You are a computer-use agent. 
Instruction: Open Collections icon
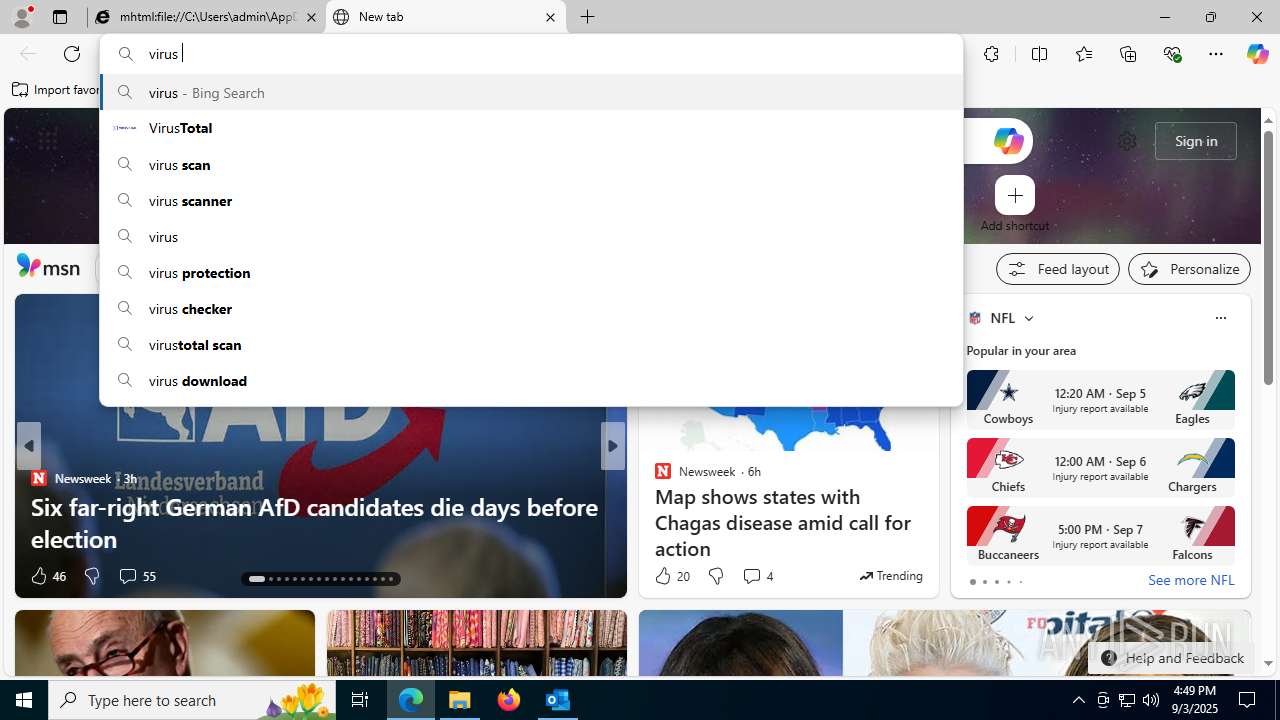[1128, 54]
